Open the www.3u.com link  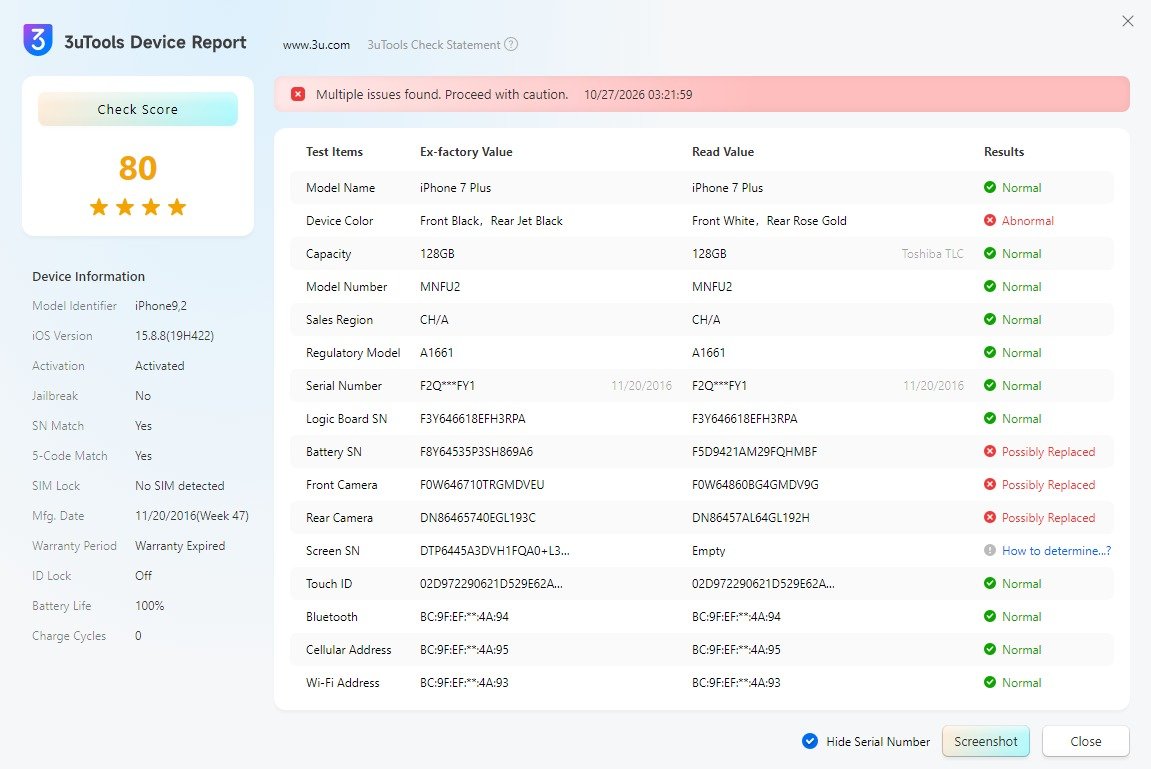[x=316, y=45]
